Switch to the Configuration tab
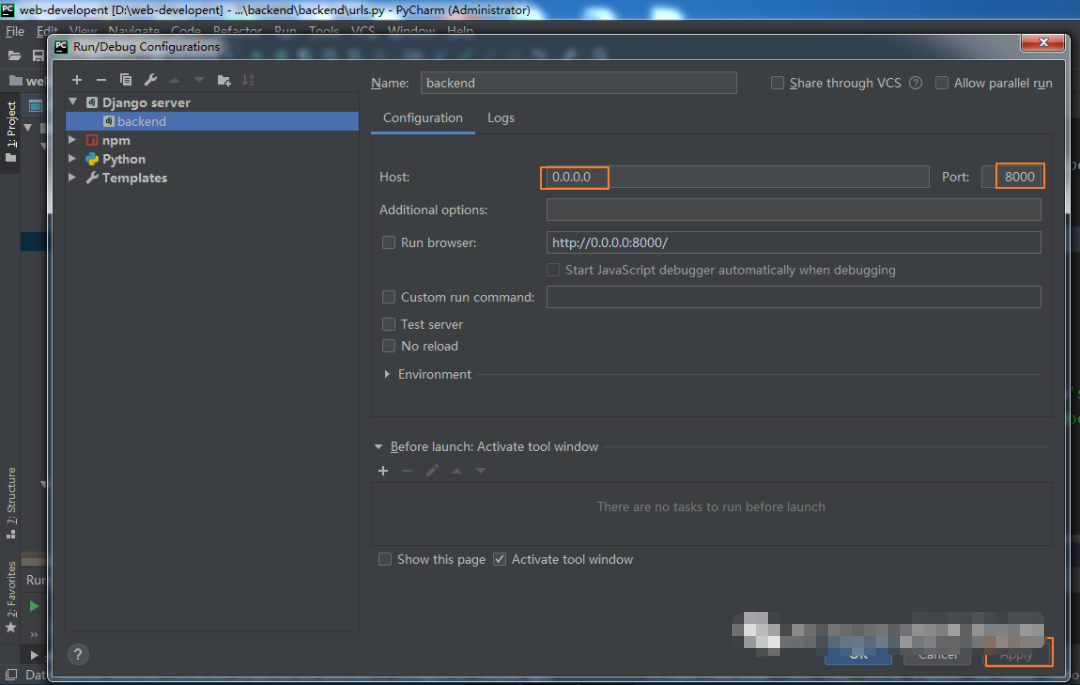Screen dimensions: 1080x685 (x=423, y=118)
